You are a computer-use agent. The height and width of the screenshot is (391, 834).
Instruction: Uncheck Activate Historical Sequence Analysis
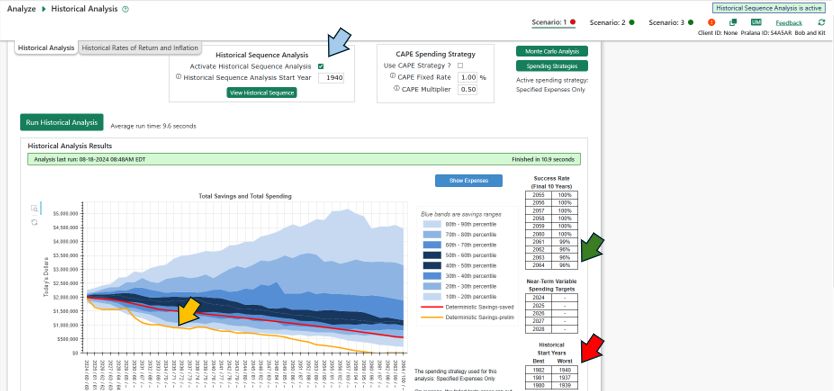[321, 66]
